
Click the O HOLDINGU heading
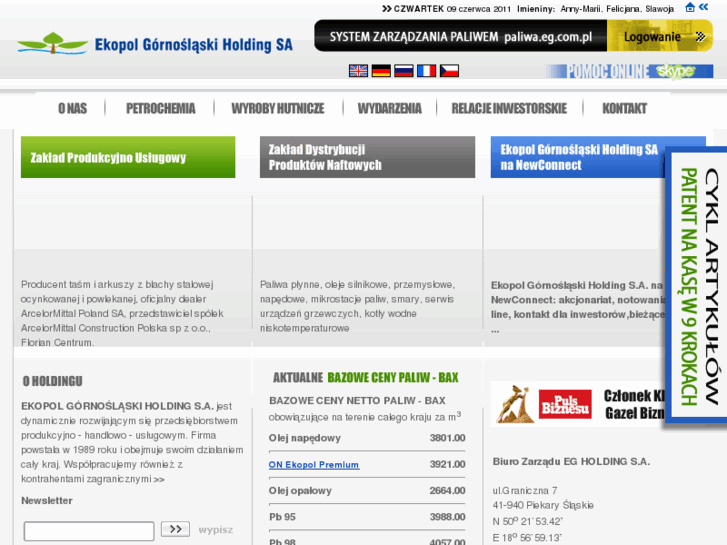[x=52, y=381]
